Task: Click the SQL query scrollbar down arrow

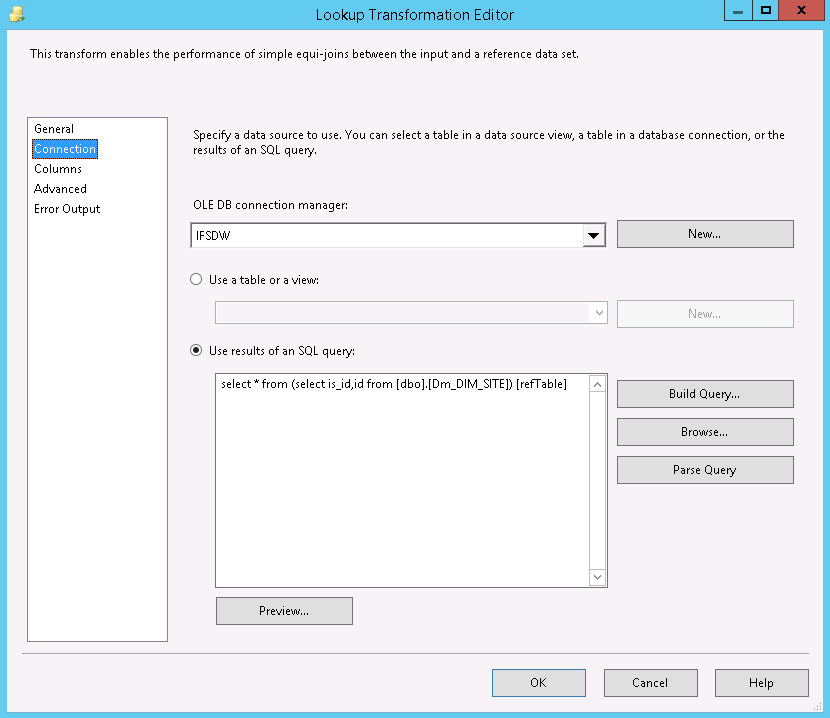Action: point(598,577)
